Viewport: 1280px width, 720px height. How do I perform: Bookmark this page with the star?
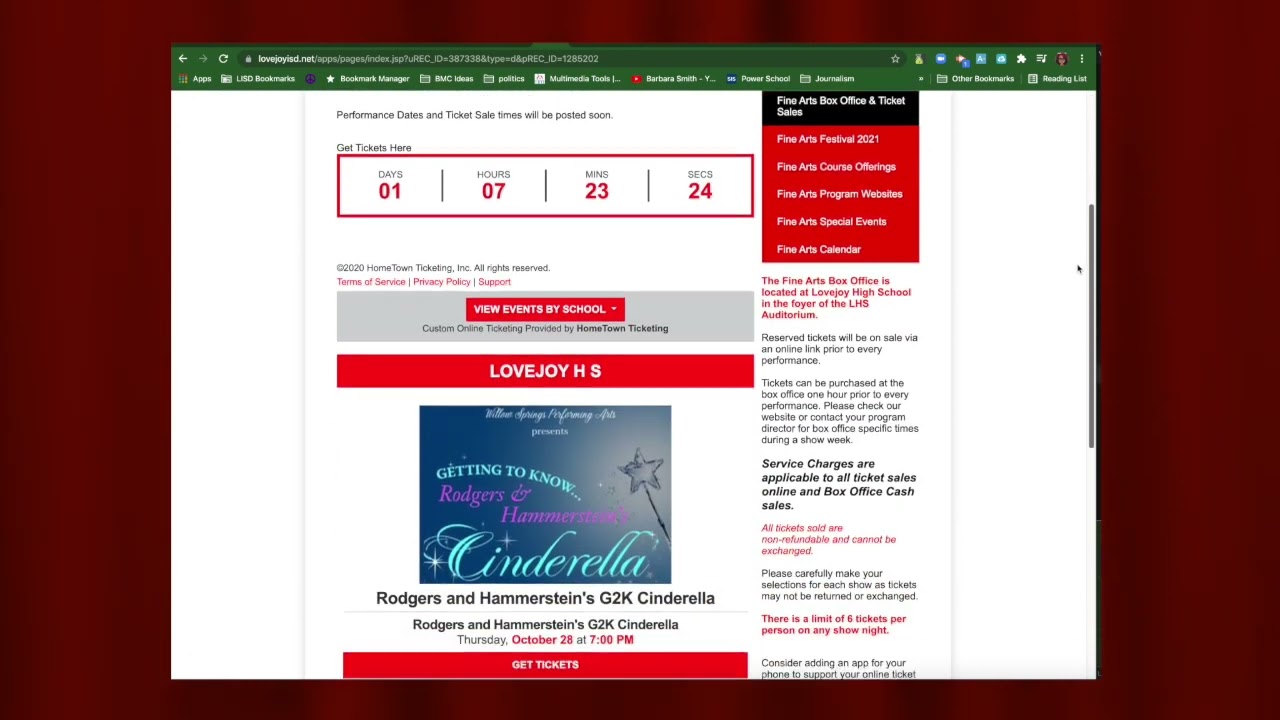click(x=895, y=59)
